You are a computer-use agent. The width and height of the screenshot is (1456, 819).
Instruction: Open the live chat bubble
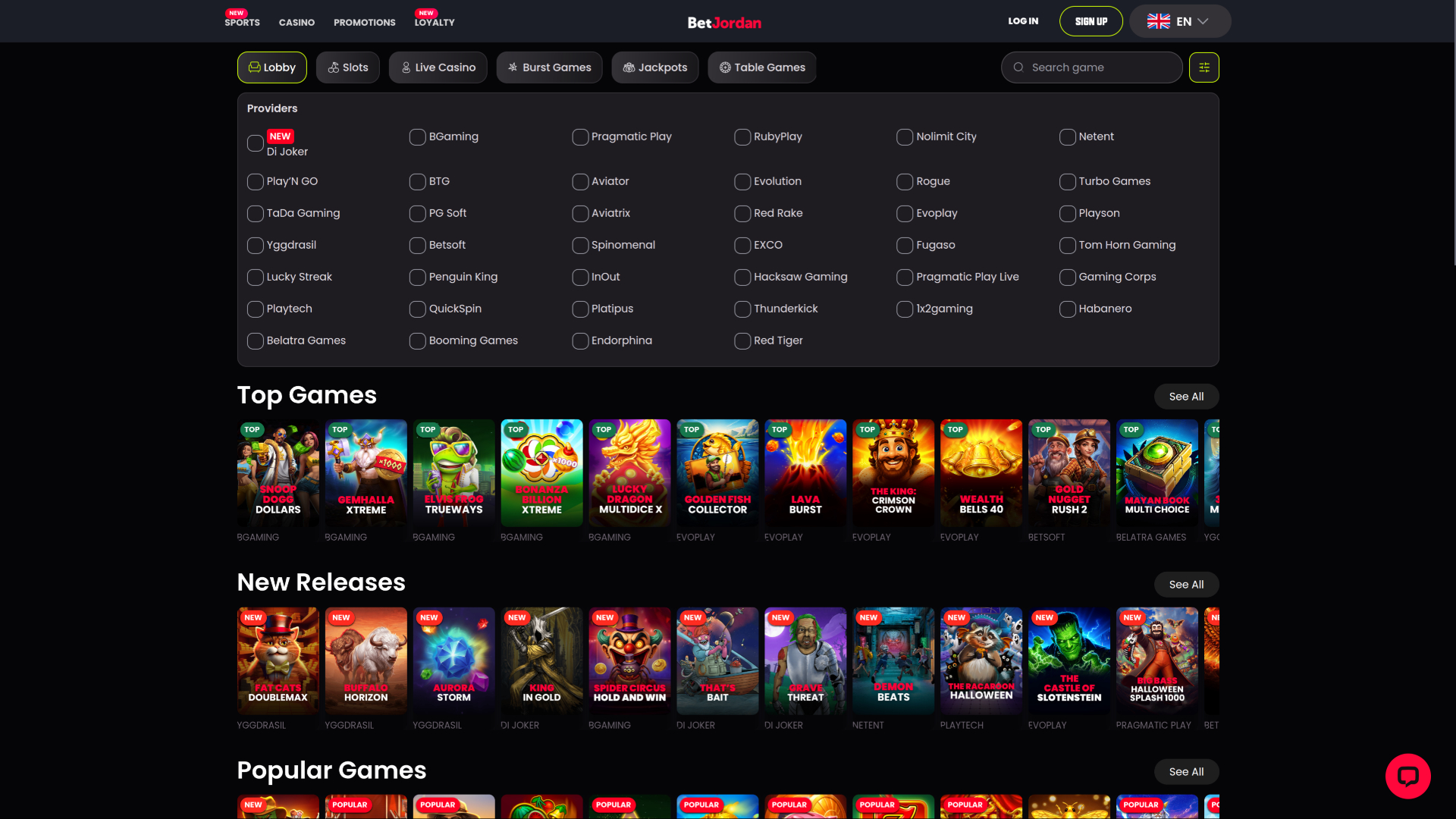[1408, 776]
